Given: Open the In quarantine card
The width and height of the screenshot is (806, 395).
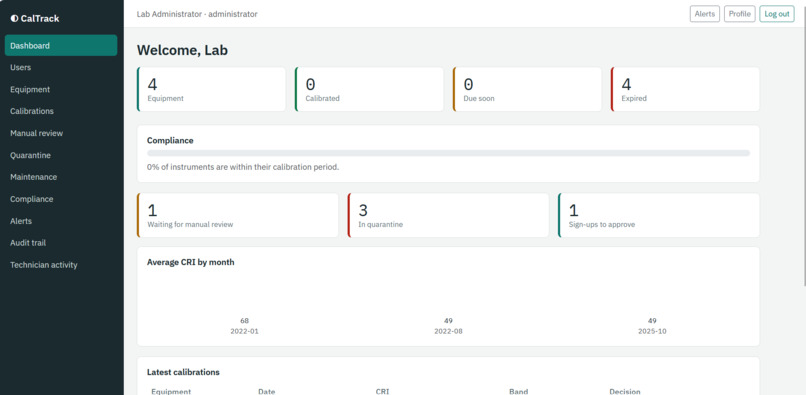Looking at the screenshot, I should coord(448,215).
